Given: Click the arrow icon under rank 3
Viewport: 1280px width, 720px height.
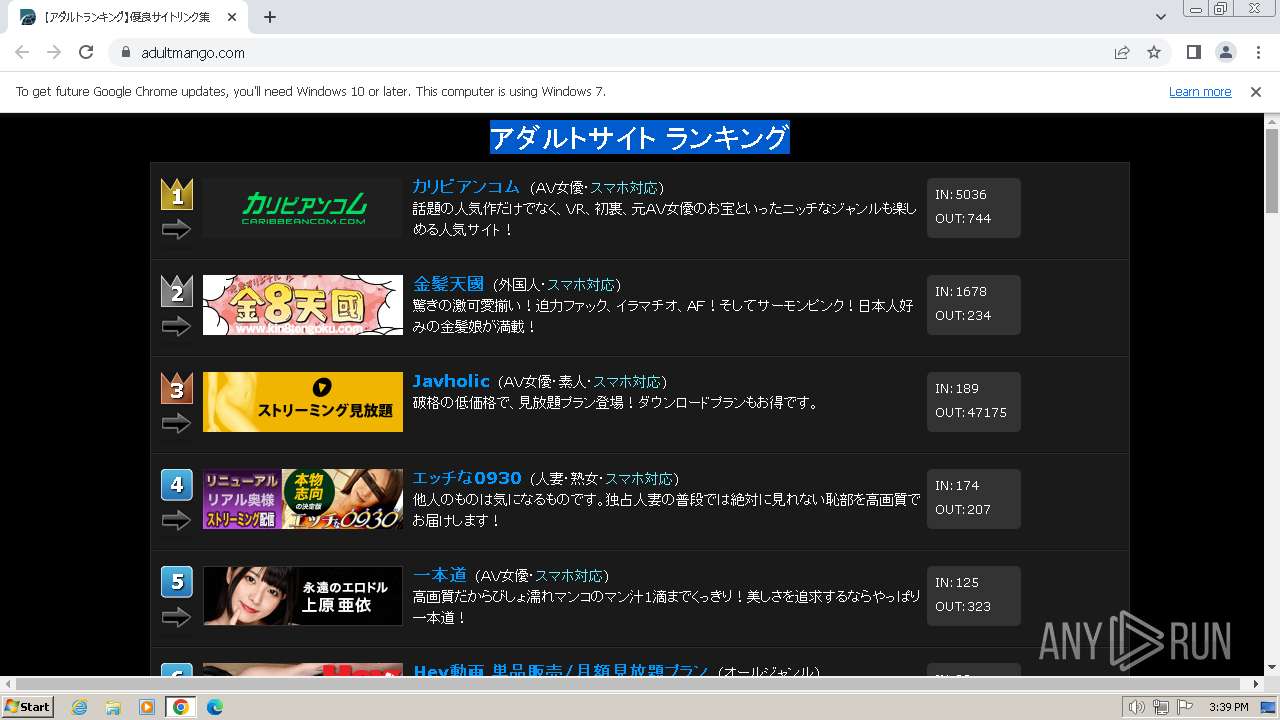Looking at the screenshot, I should 176,424.
